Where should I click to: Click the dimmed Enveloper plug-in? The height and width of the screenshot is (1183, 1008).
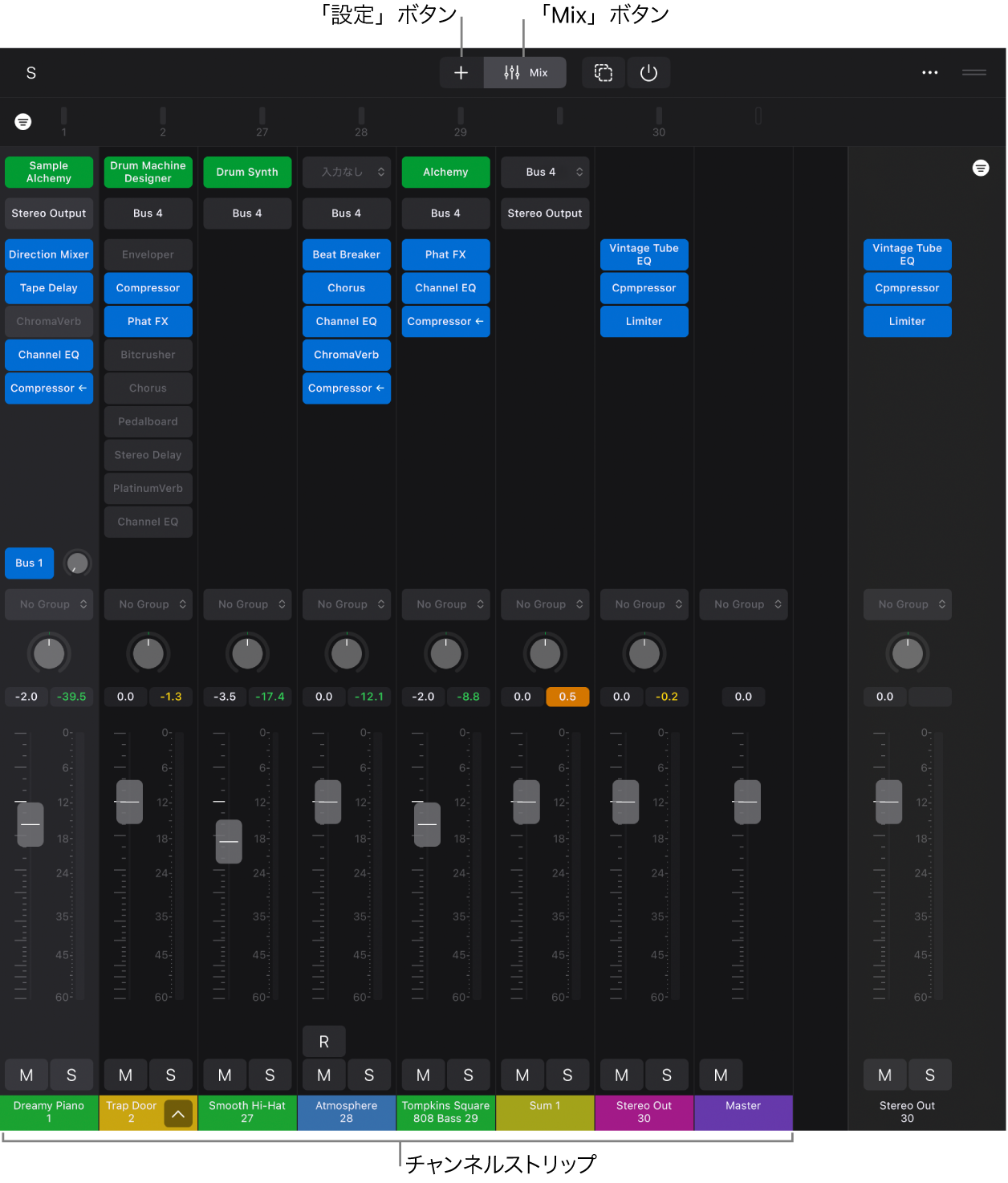148,254
